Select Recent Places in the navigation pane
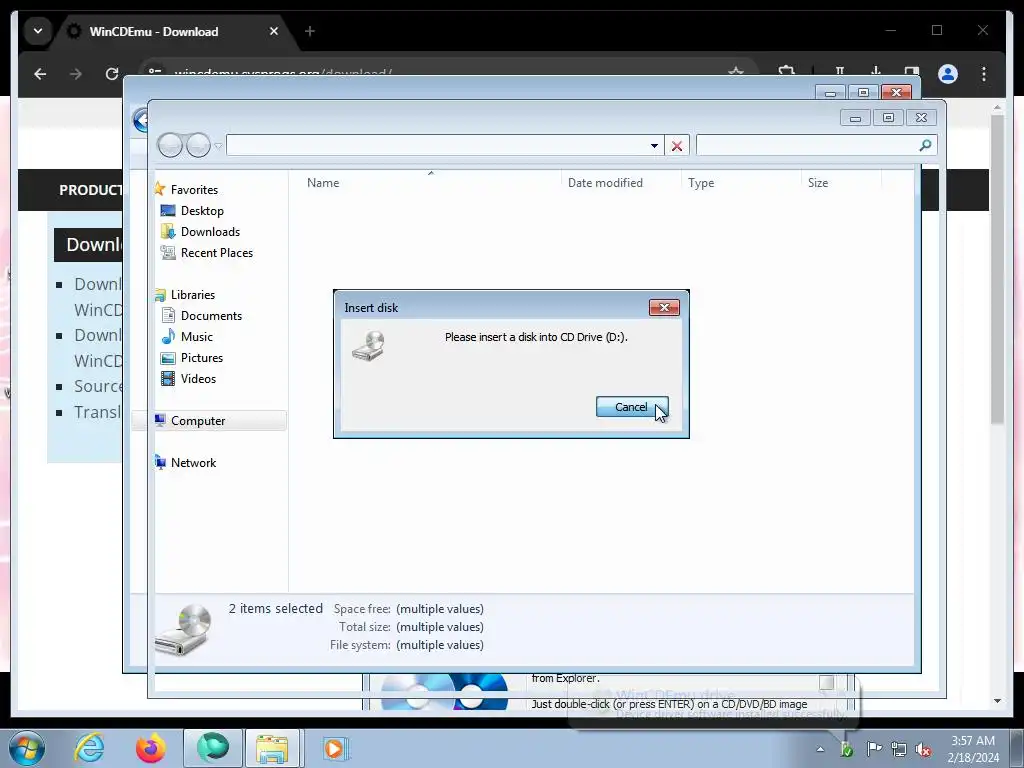The image size is (1024, 768). point(217,253)
